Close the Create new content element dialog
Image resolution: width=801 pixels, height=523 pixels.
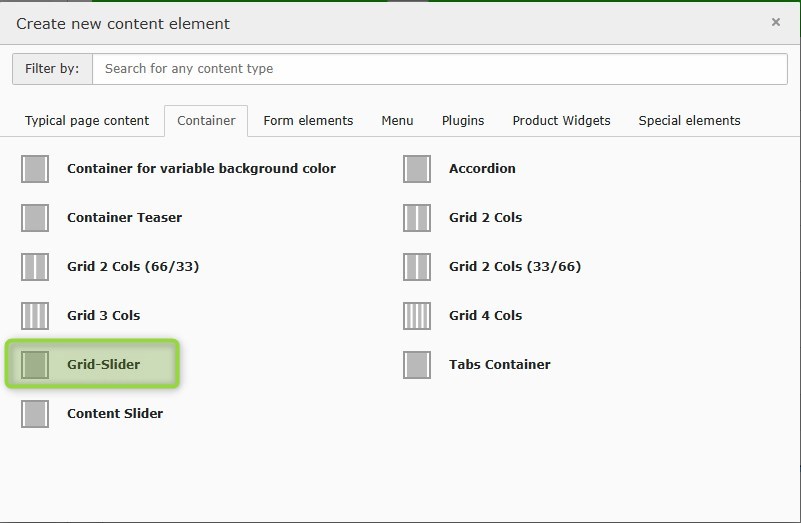(x=775, y=22)
